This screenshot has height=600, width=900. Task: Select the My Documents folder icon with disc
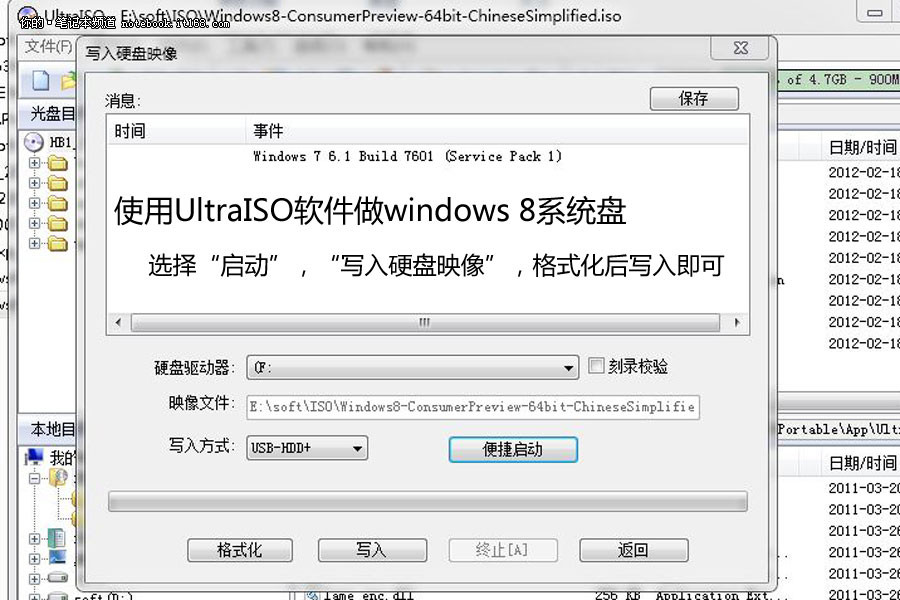58,477
